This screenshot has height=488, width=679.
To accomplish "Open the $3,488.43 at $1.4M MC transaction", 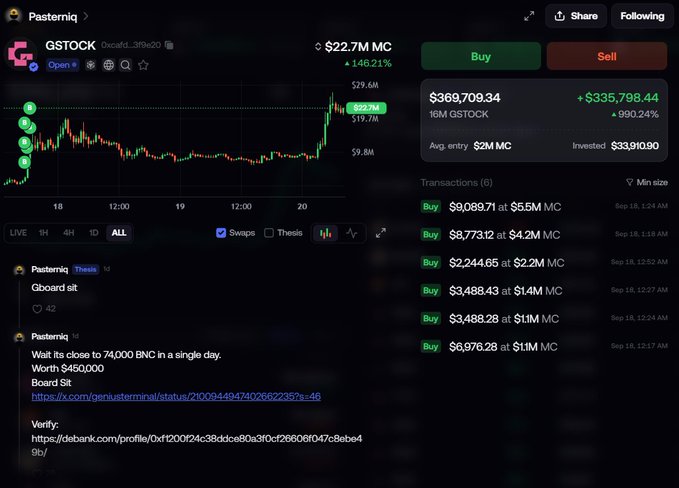I will 544,291.
